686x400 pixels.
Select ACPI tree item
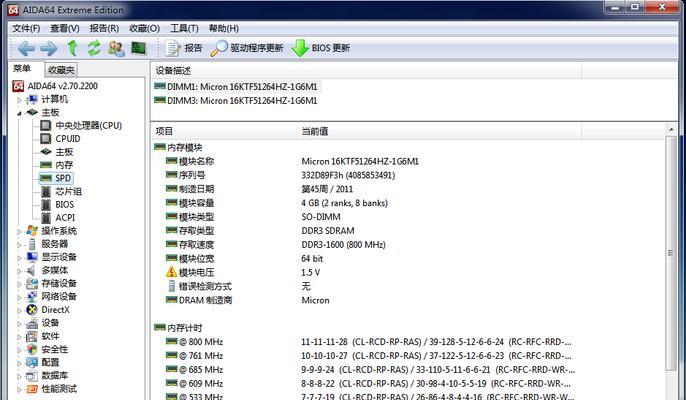(65, 218)
